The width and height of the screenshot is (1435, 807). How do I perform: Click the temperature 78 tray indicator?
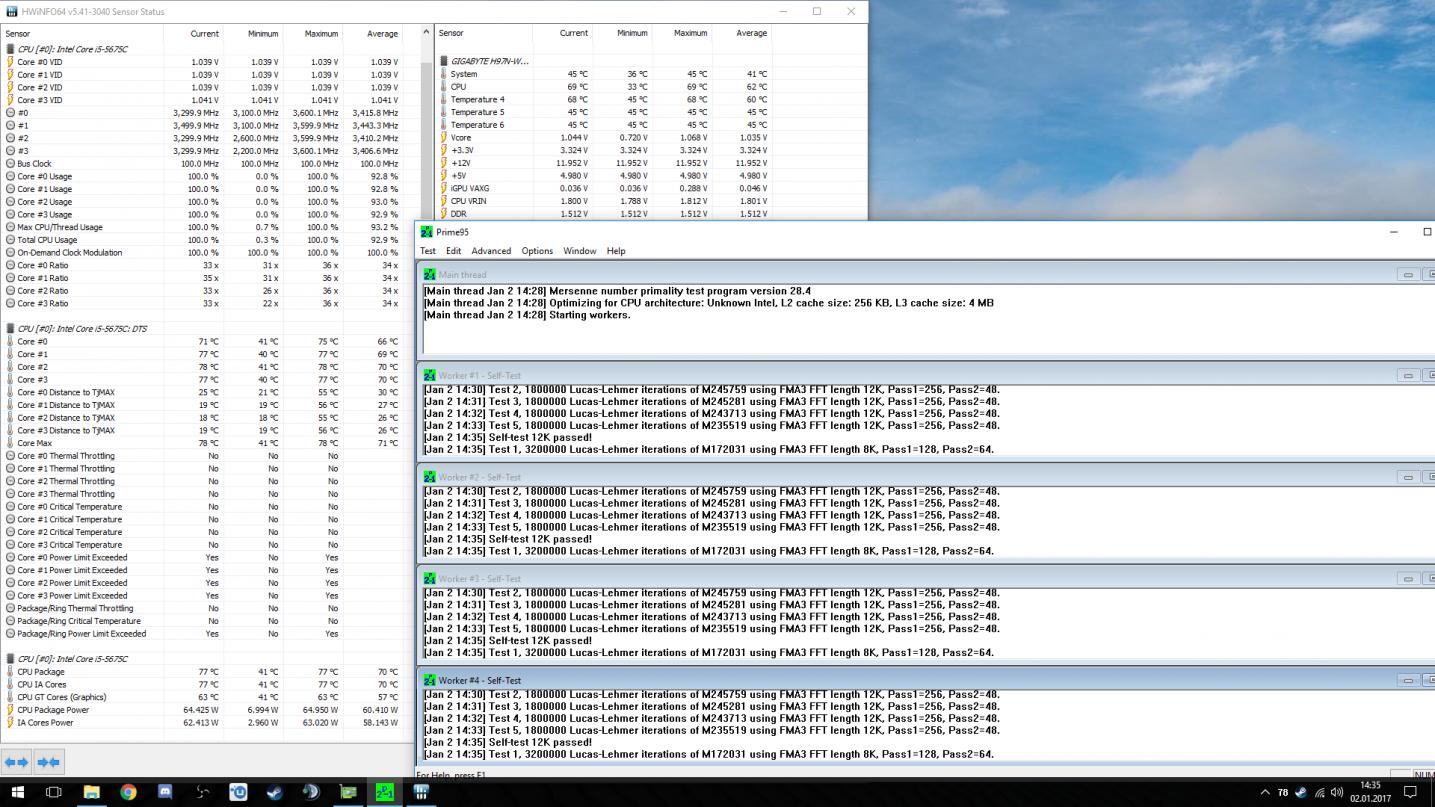point(1283,793)
